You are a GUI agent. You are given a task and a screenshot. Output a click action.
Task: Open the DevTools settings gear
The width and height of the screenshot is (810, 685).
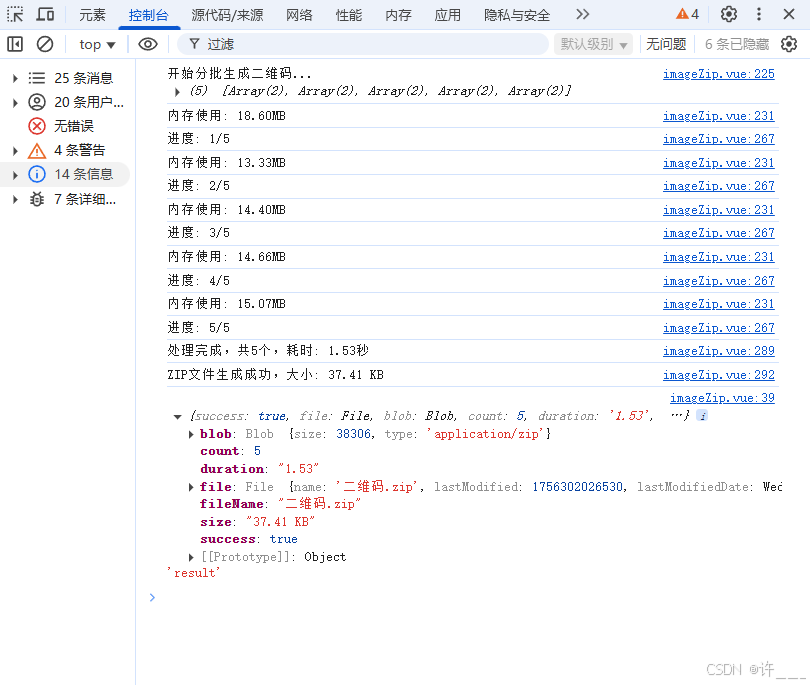point(729,14)
